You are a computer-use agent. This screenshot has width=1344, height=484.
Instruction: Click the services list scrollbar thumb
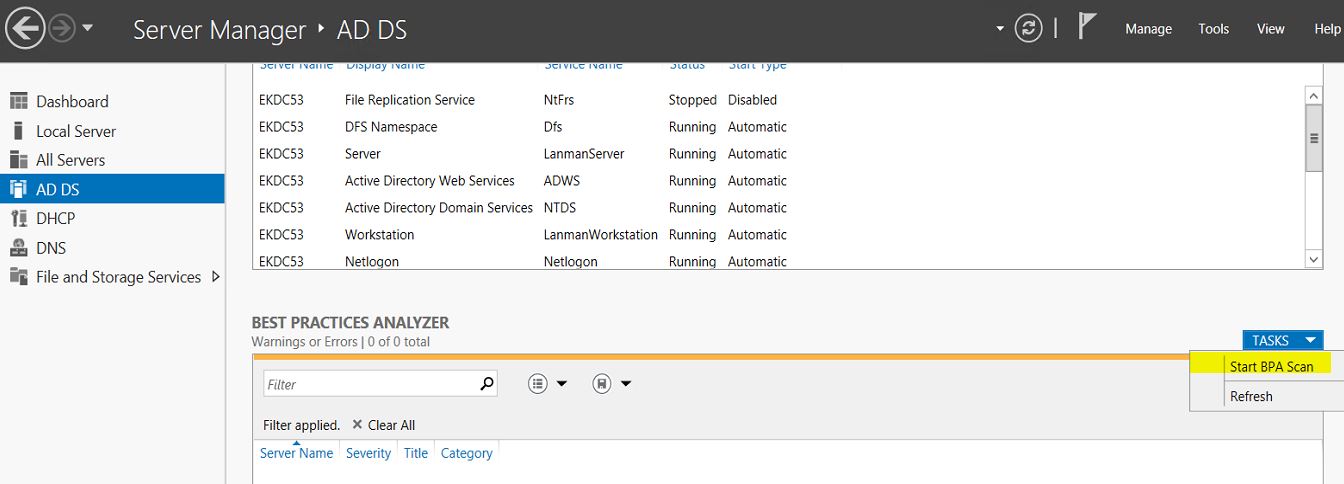coord(1314,138)
